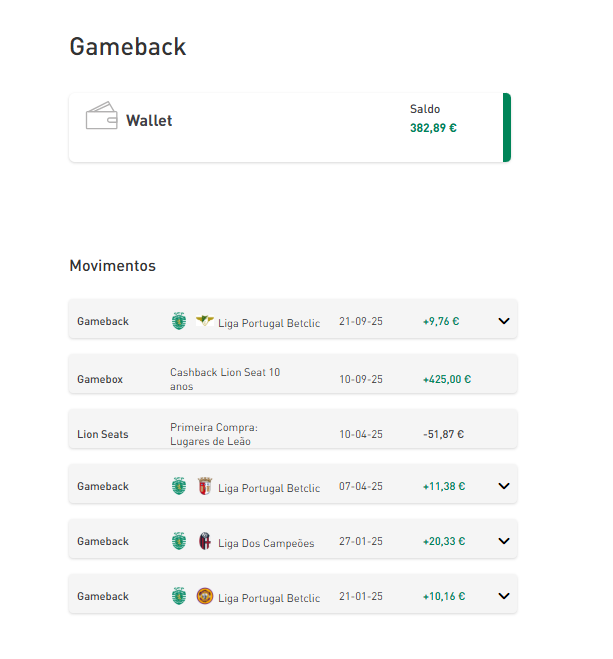Expand the +11,38 € Gameback movement
This screenshot has height=659, width=613.
coord(504,486)
